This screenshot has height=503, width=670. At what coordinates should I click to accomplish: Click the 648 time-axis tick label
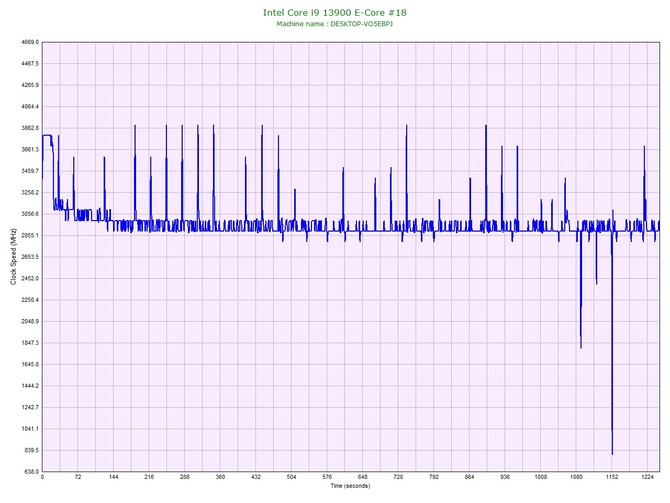[x=363, y=477]
